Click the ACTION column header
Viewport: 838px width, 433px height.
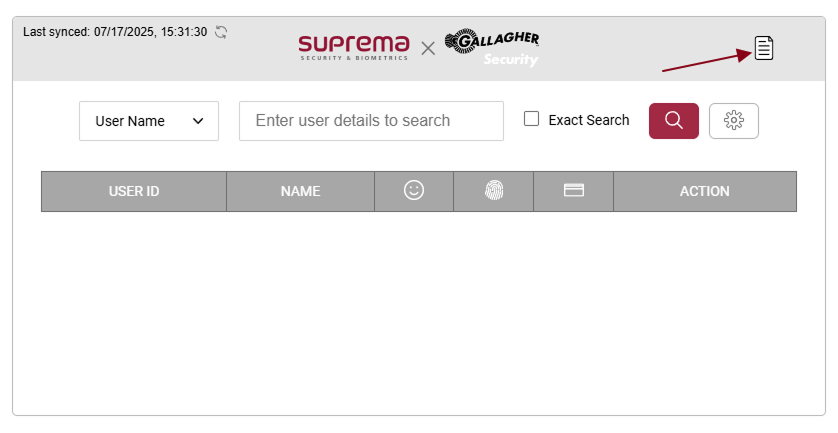[x=705, y=191]
